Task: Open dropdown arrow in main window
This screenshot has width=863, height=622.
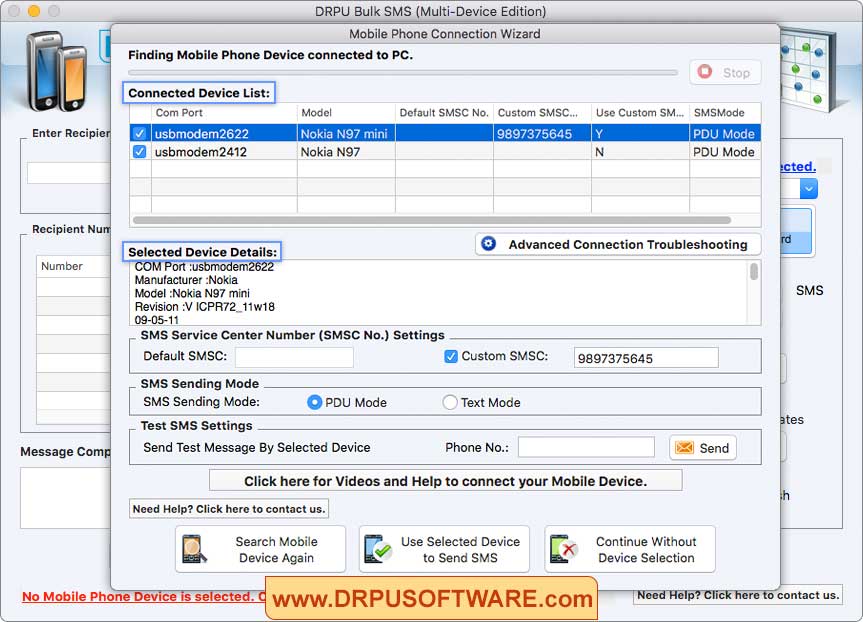Action: [x=809, y=189]
